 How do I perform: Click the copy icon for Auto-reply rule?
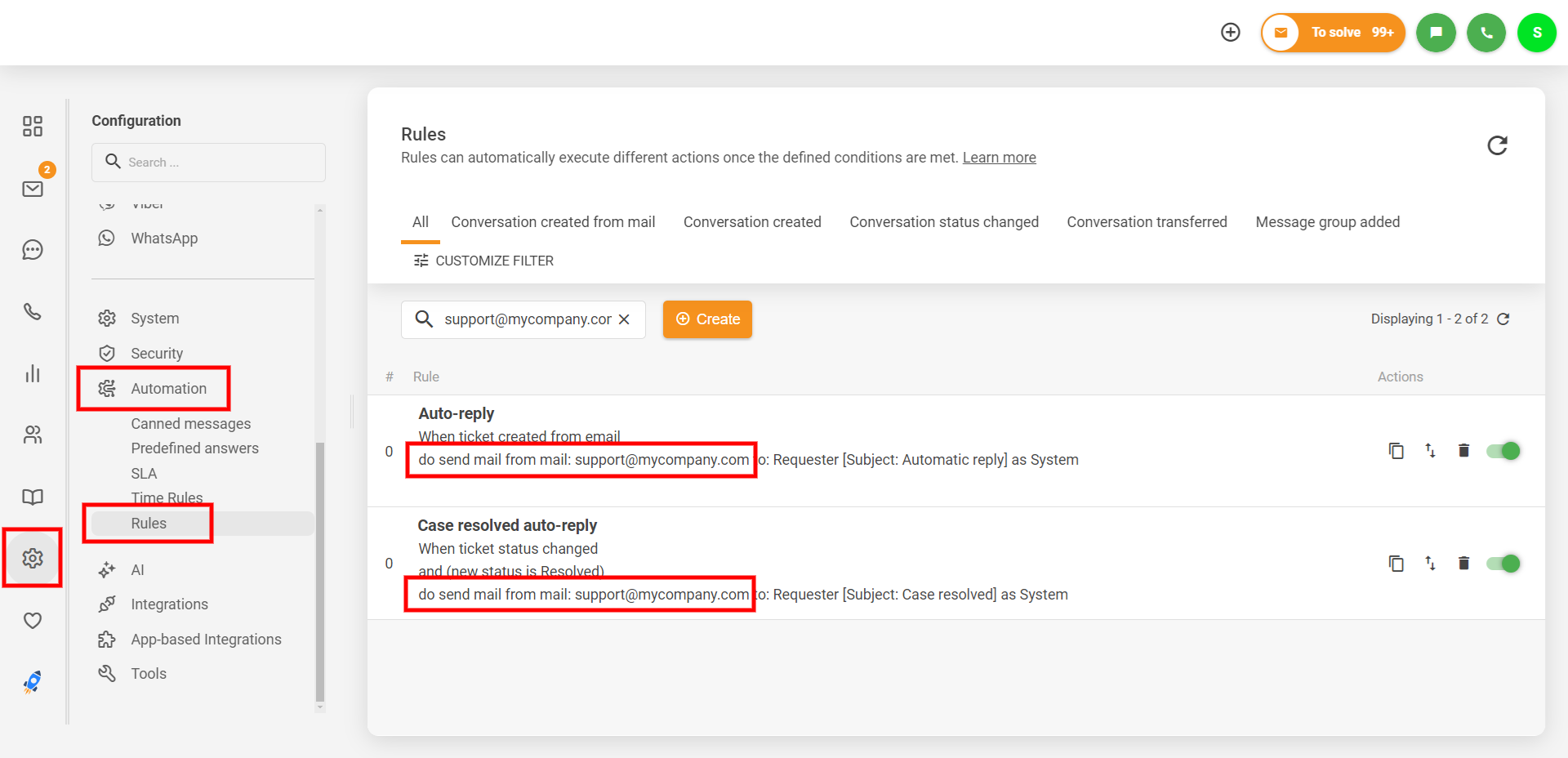[x=1396, y=451]
